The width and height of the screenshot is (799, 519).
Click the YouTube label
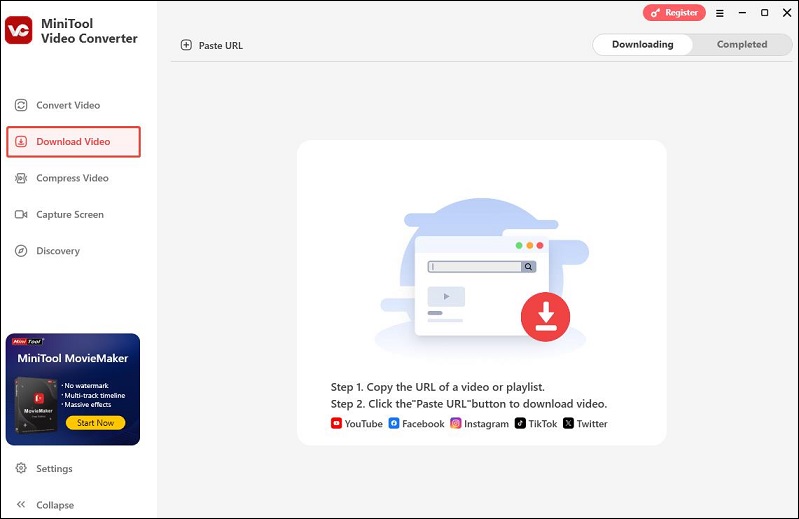tap(363, 424)
